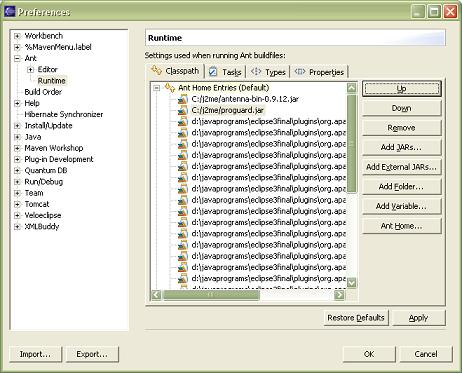Click the Apply button

[419, 318]
